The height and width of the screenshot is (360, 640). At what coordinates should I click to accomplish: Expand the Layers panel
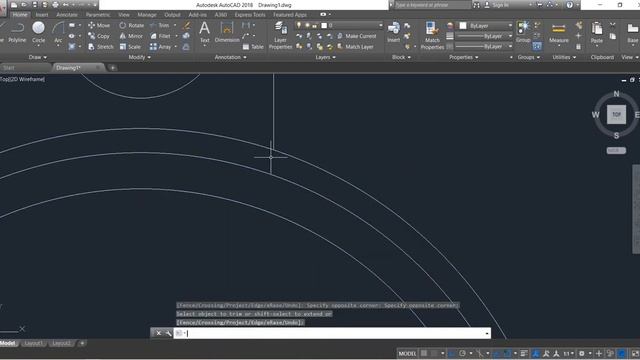click(x=325, y=57)
